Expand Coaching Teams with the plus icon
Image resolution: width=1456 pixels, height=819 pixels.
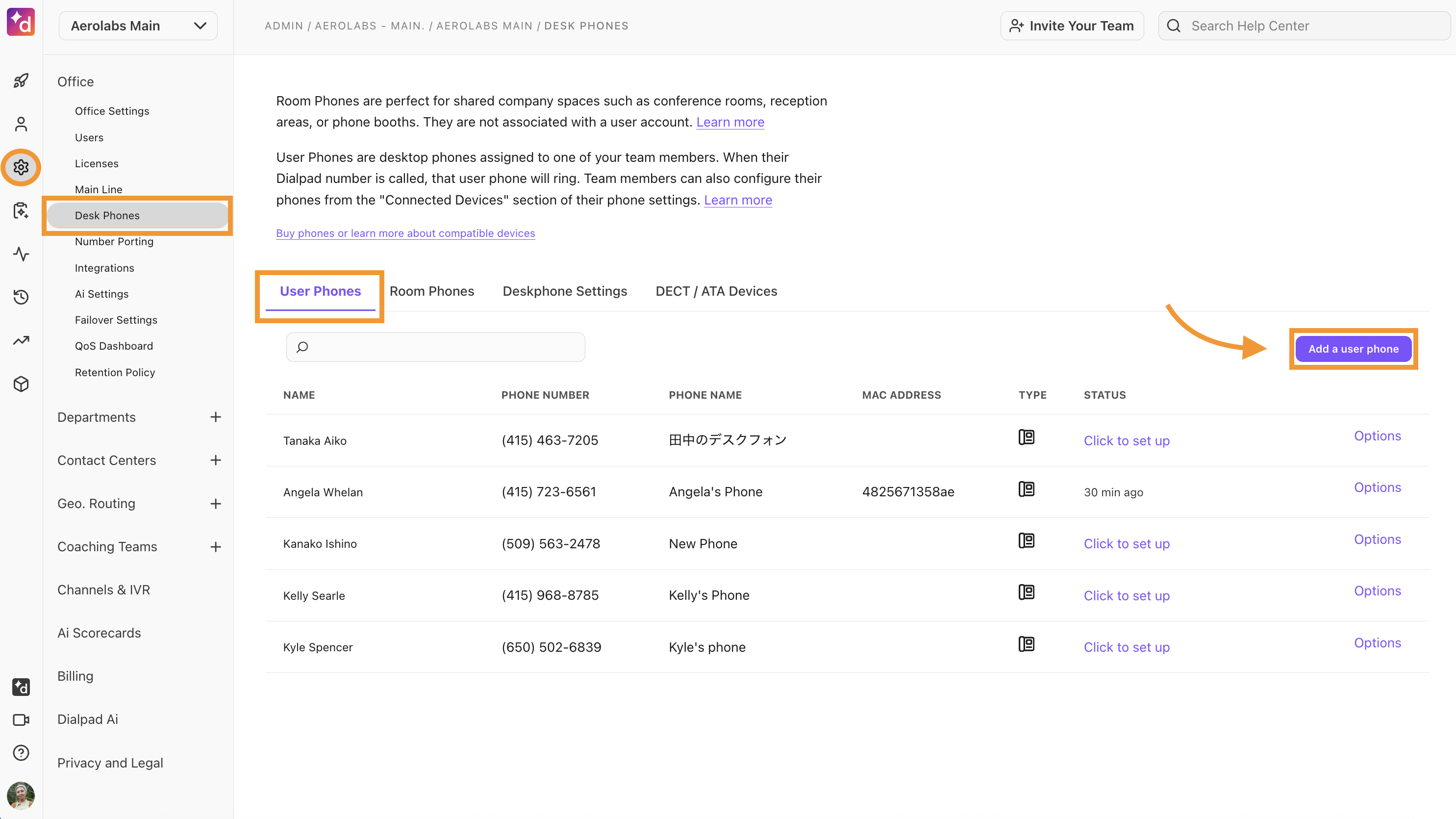point(215,547)
